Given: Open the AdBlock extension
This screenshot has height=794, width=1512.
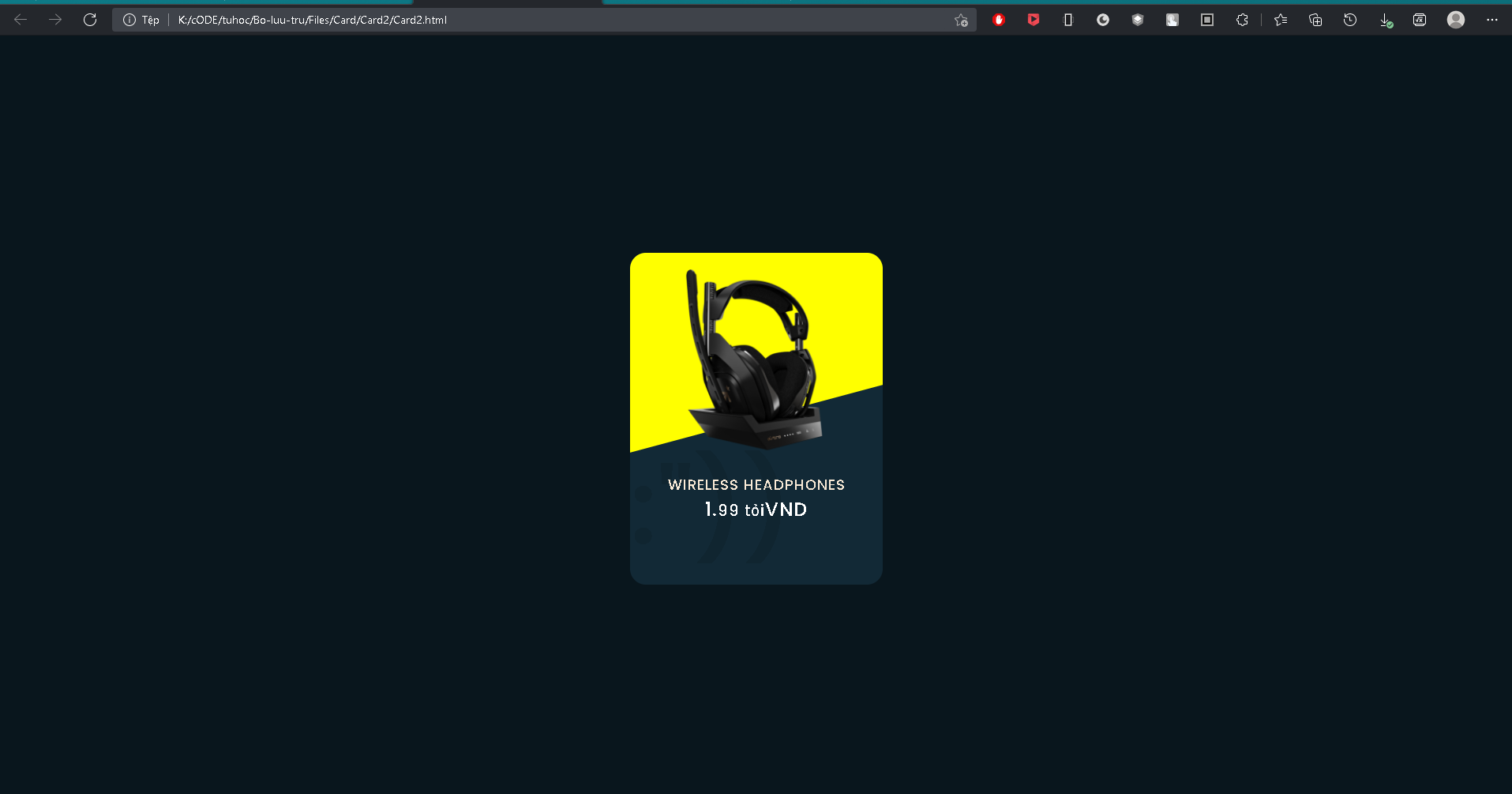Looking at the screenshot, I should [999, 20].
